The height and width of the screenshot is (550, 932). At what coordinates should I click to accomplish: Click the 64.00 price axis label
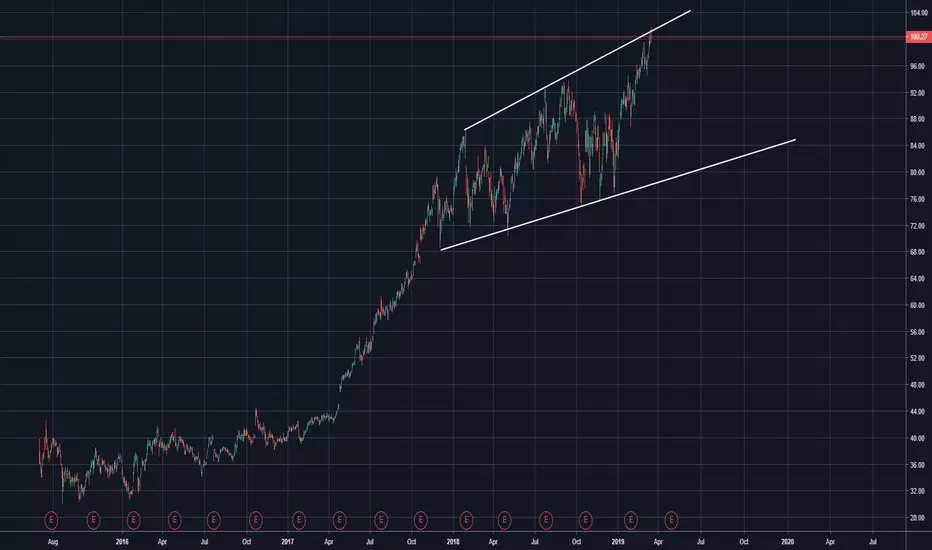(x=917, y=278)
